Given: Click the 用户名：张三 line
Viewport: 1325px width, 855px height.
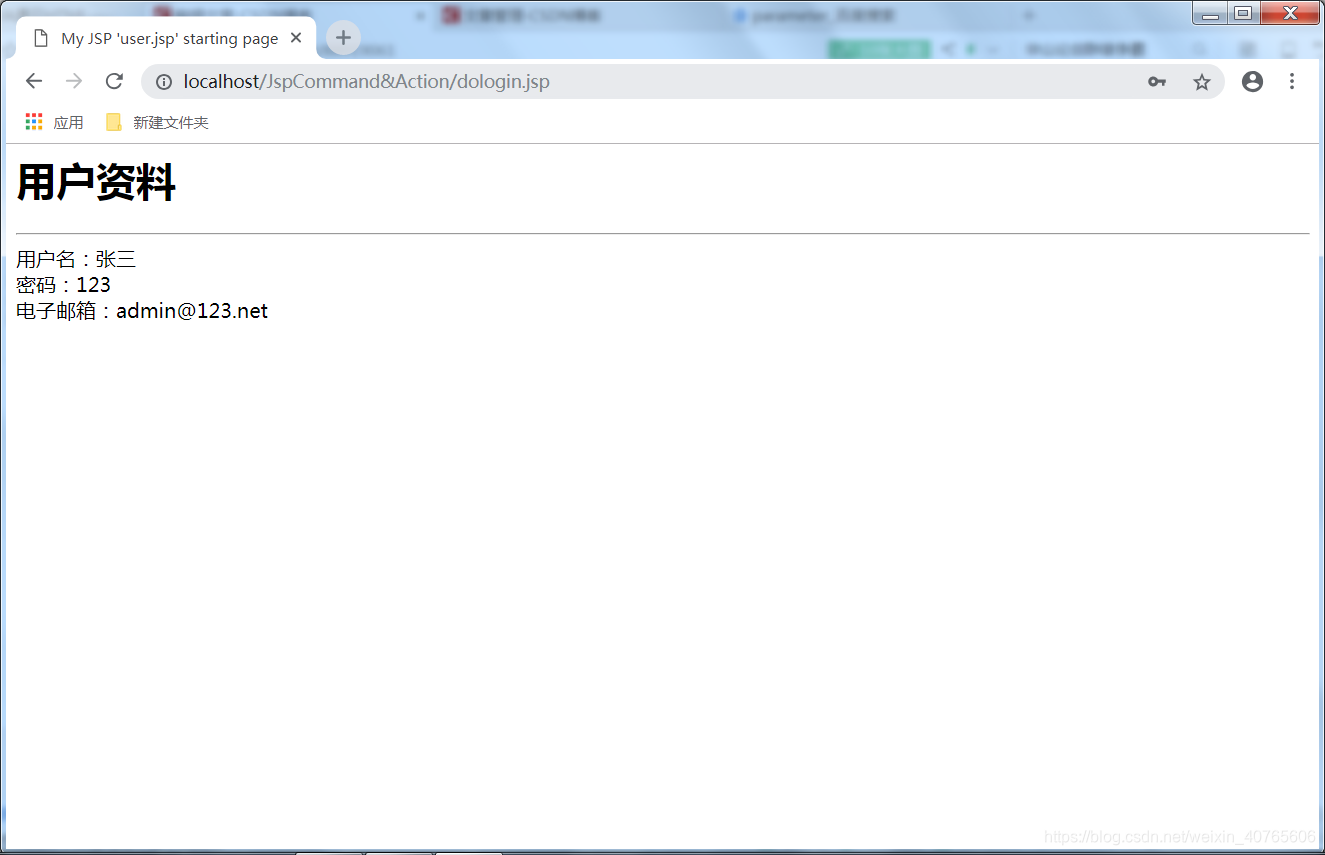Looking at the screenshot, I should click(x=76, y=260).
